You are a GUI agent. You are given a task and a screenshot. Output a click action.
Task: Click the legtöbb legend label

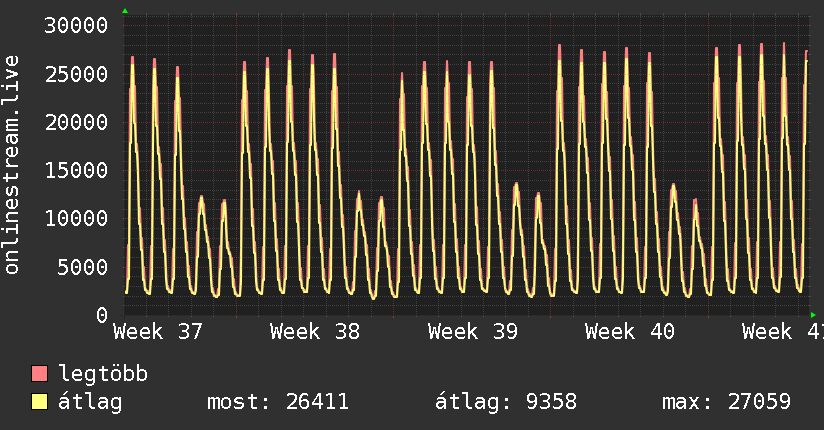(x=103, y=374)
